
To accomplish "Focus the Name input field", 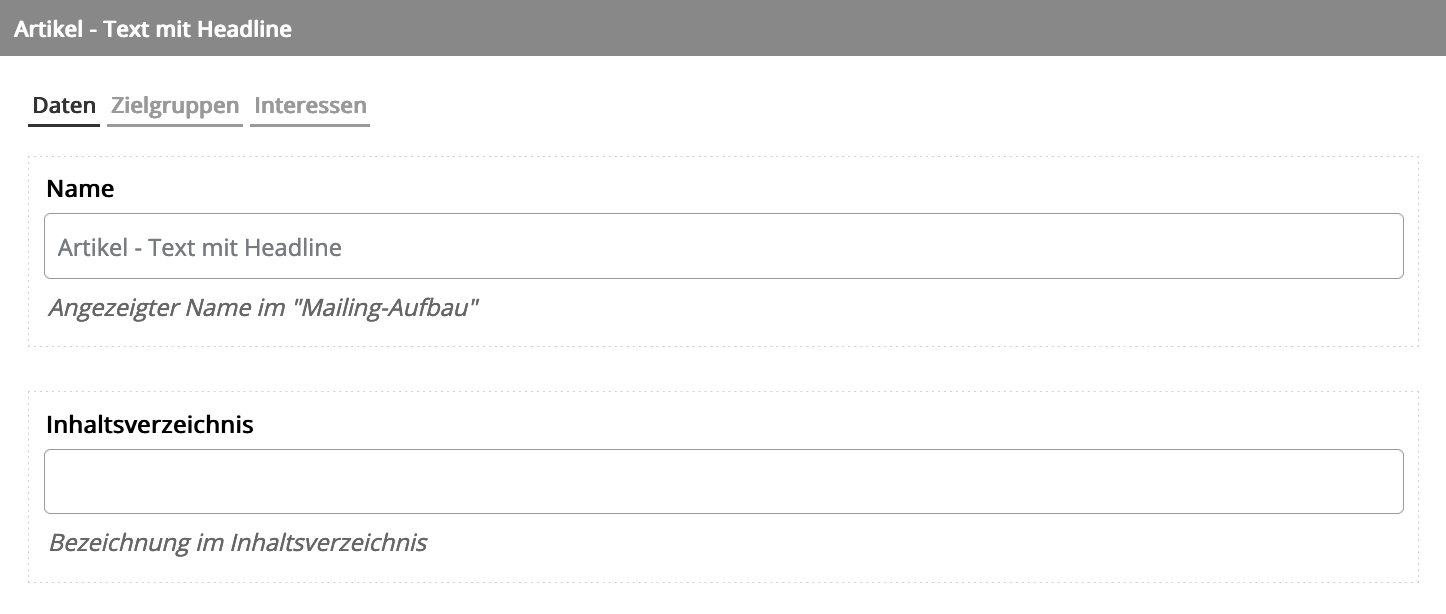I will point(724,246).
